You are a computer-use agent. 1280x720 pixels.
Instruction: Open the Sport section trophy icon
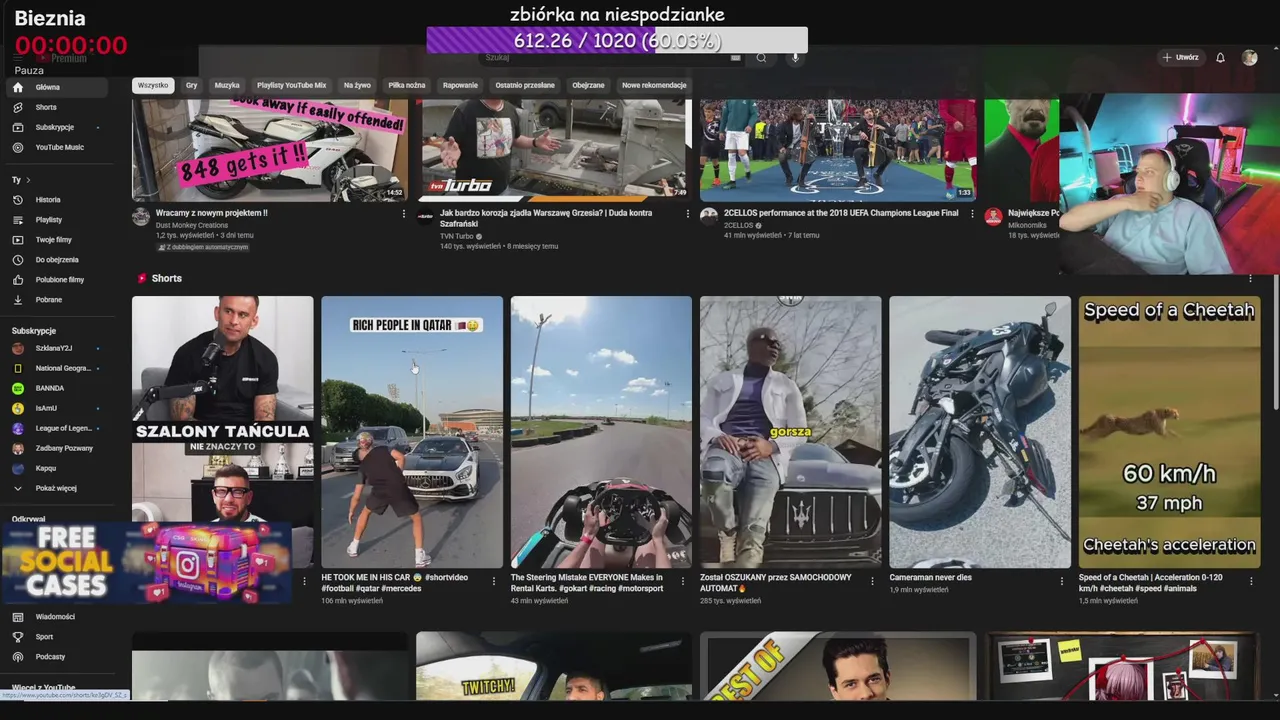tap(18, 637)
